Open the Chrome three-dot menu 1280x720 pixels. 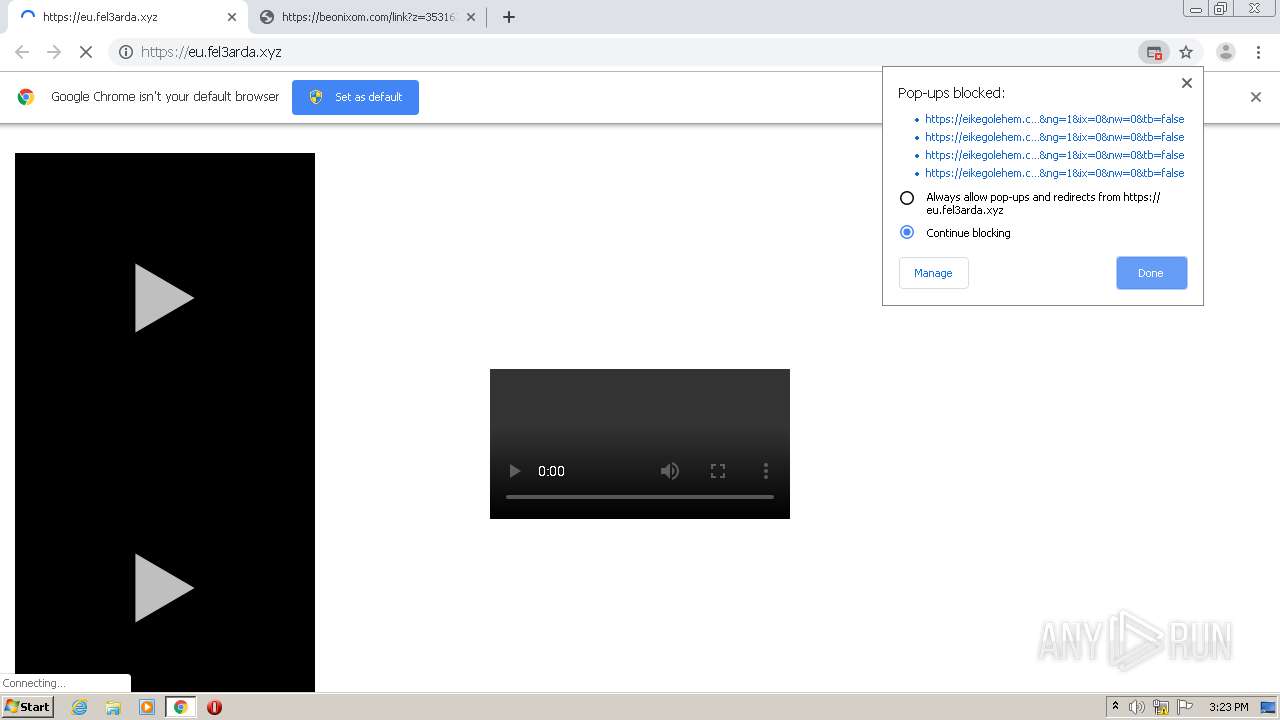click(x=1258, y=52)
